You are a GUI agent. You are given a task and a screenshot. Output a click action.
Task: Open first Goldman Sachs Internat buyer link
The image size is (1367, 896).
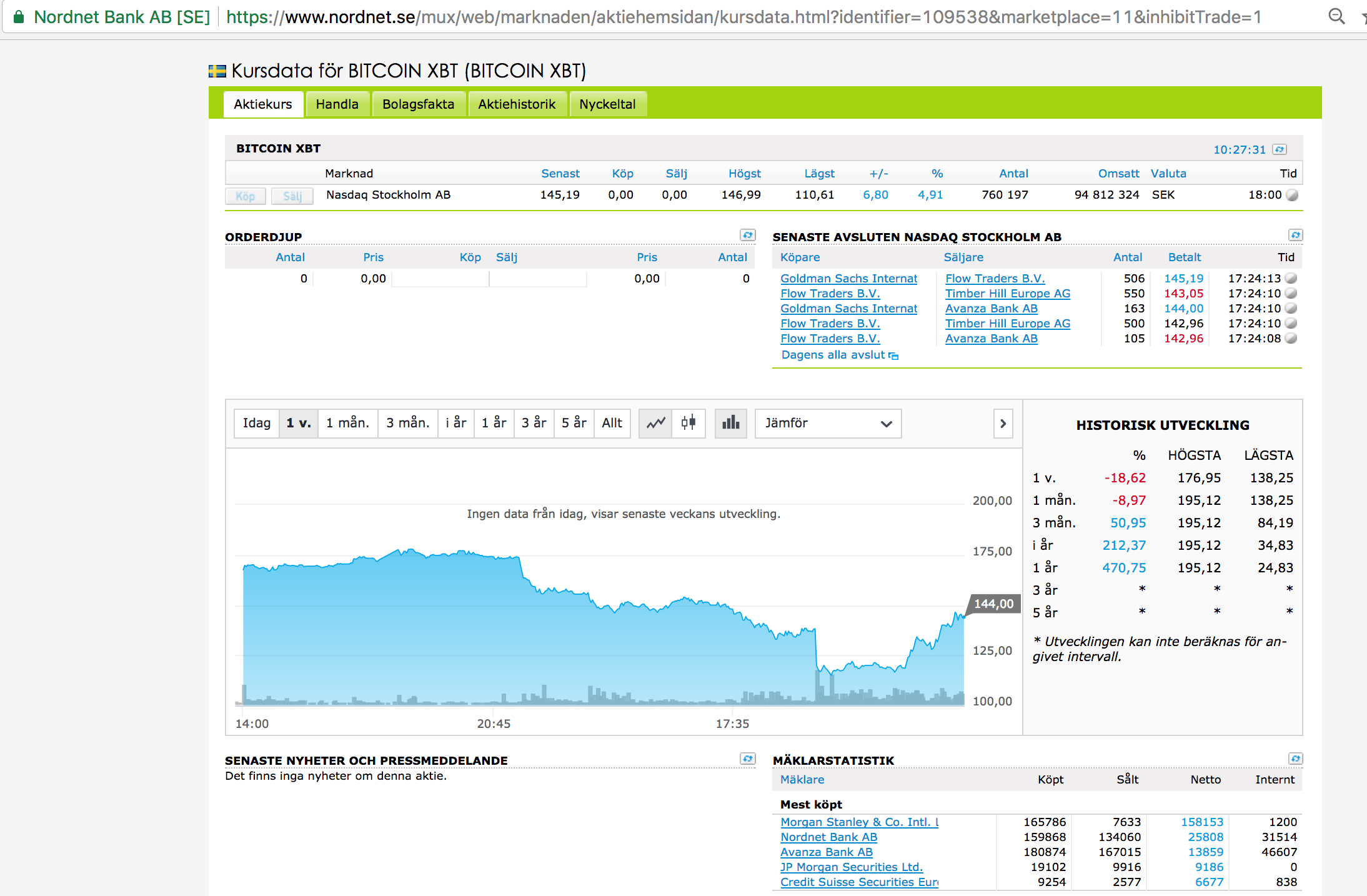pyautogui.click(x=848, y=279)
